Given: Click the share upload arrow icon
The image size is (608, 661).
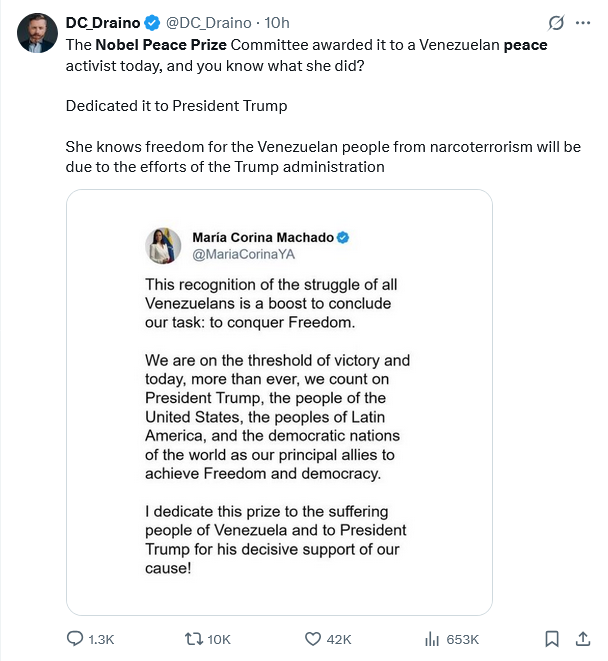Looking at the screenshot, I should tap(583, 639).
